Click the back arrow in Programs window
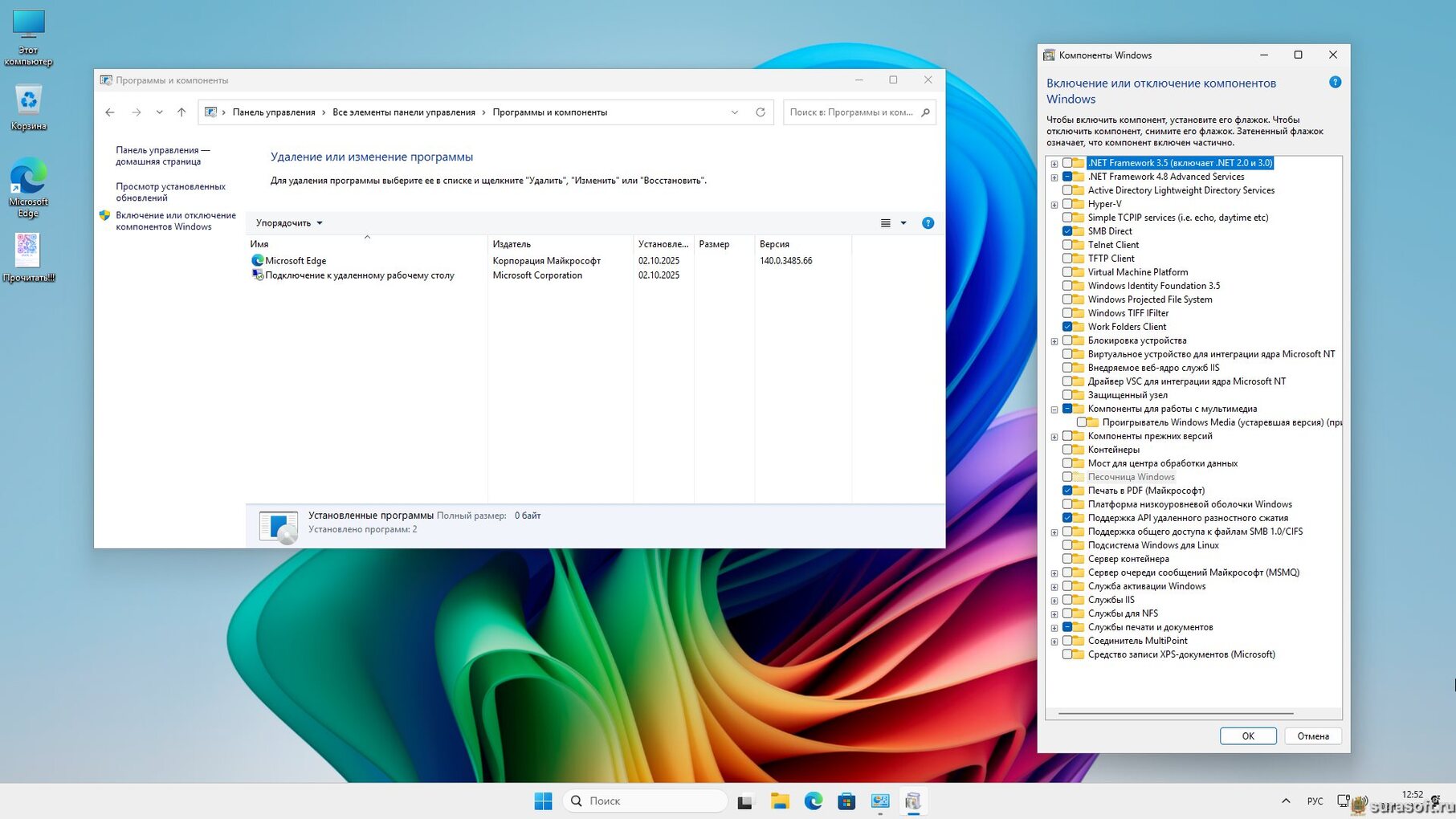The image size is (1456, 819). point(110,112)
